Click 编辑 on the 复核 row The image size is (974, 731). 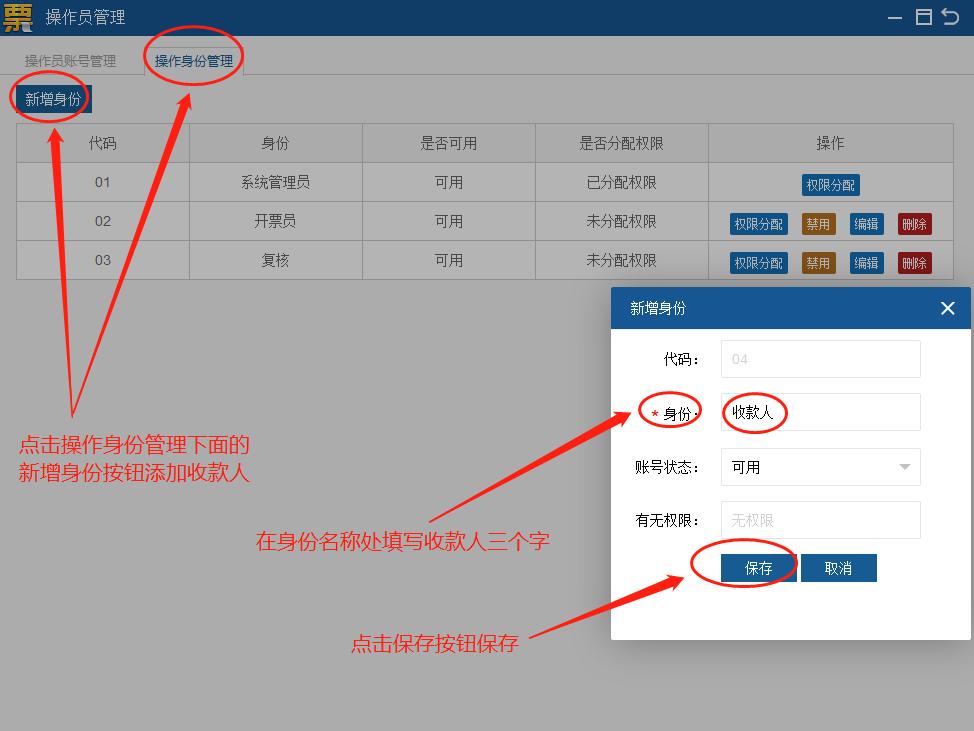coord(866,260)
